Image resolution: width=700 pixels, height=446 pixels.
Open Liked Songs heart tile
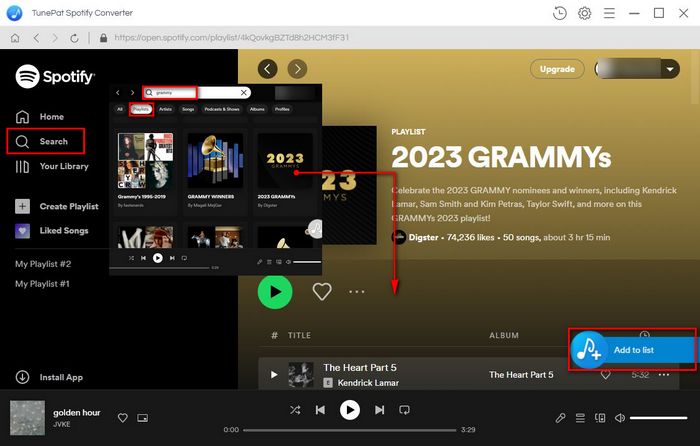(22, 231)
